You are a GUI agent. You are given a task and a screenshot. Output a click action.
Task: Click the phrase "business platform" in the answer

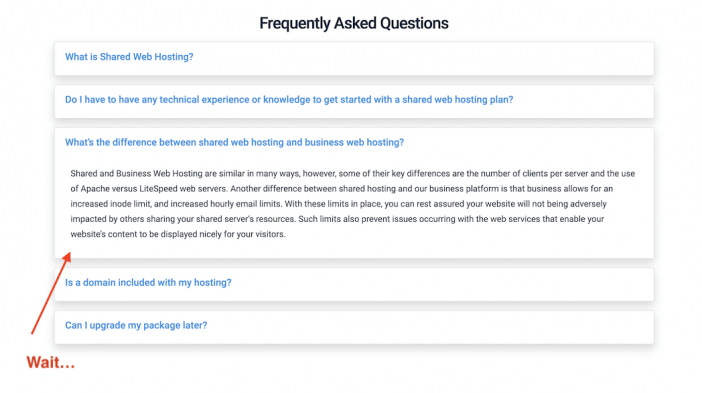point(464,188)
